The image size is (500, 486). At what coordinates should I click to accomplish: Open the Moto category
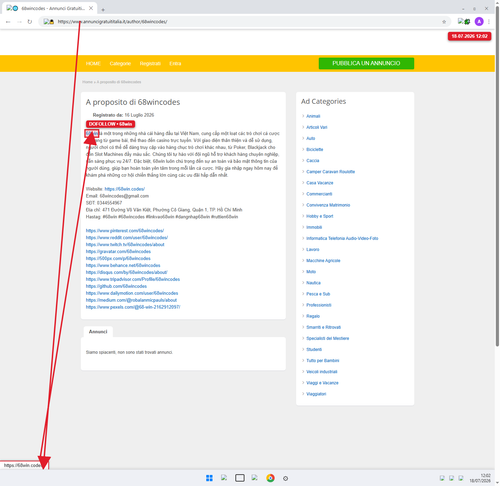(311, 272)
